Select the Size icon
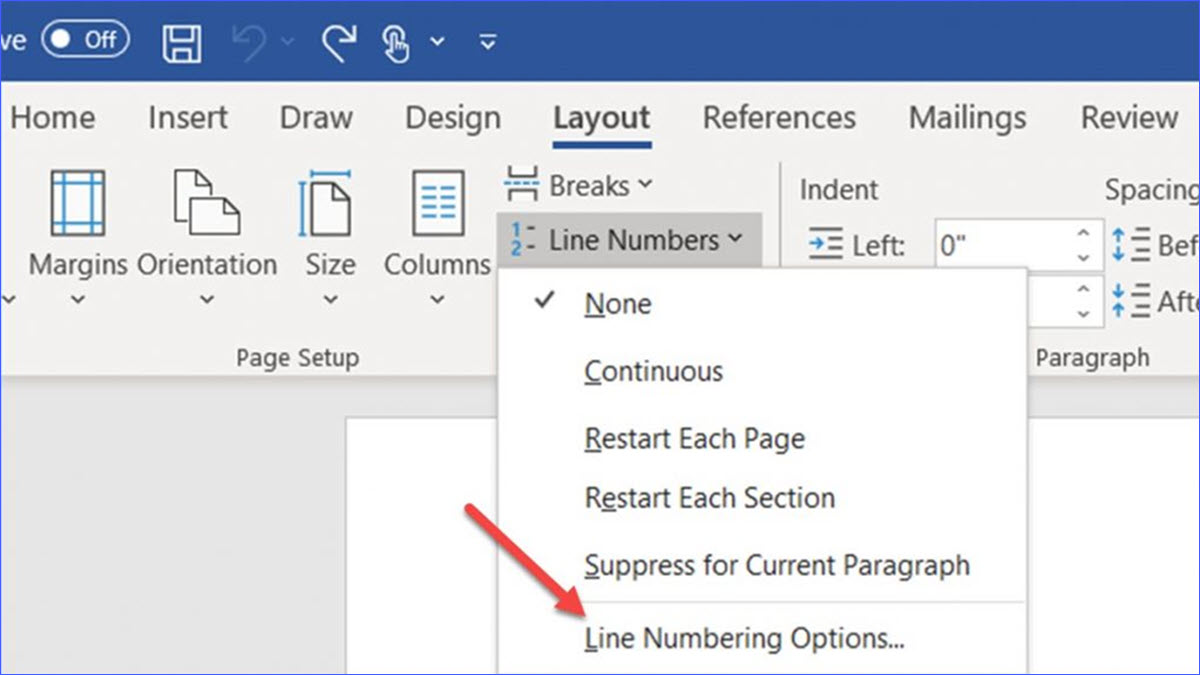The image size is (1200, 675). click(329, 205)
